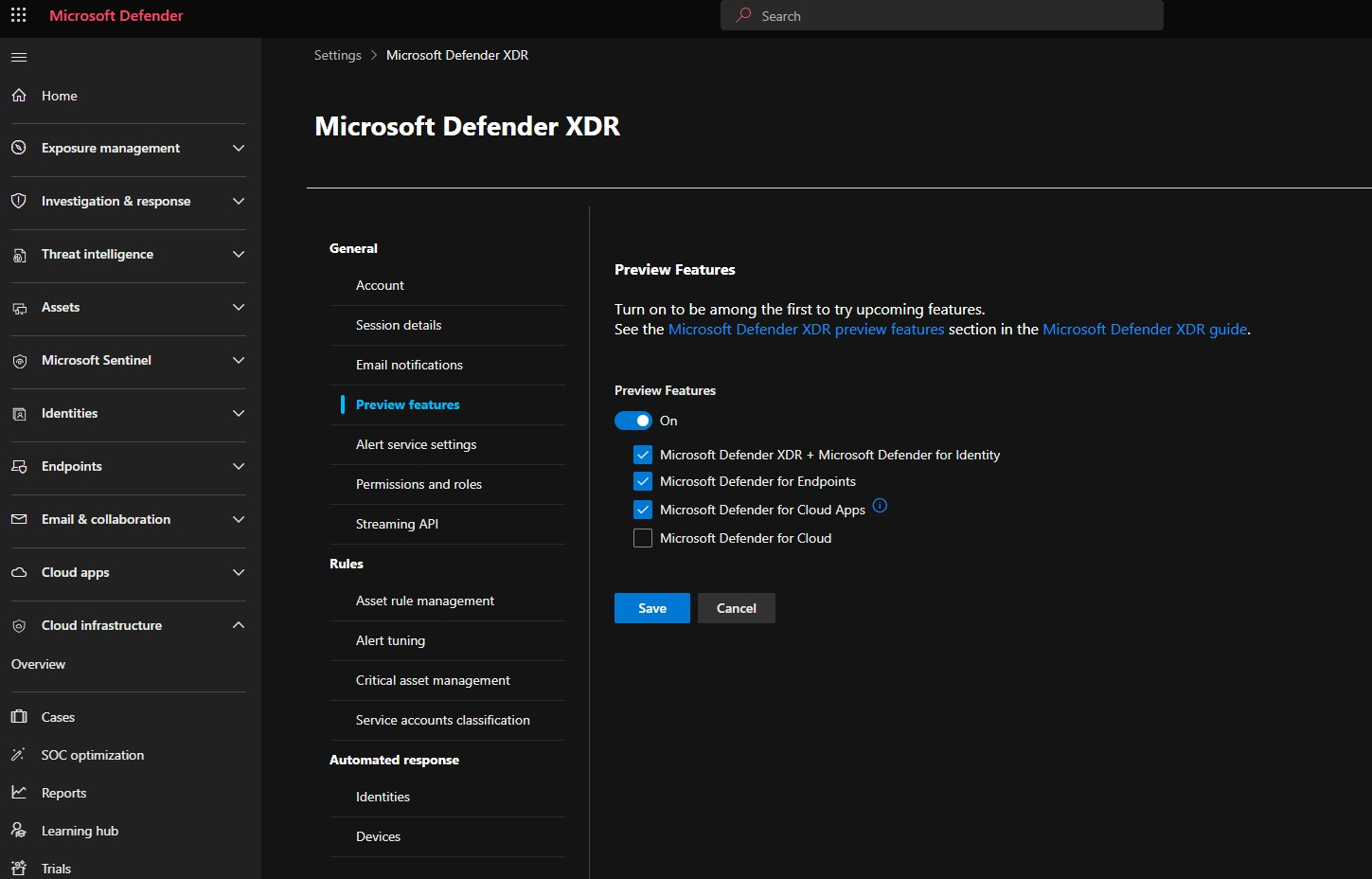Uncheck Microsoft Defender for Endpoints checkbox
The image size is (1372, 879).
[643, 481]
